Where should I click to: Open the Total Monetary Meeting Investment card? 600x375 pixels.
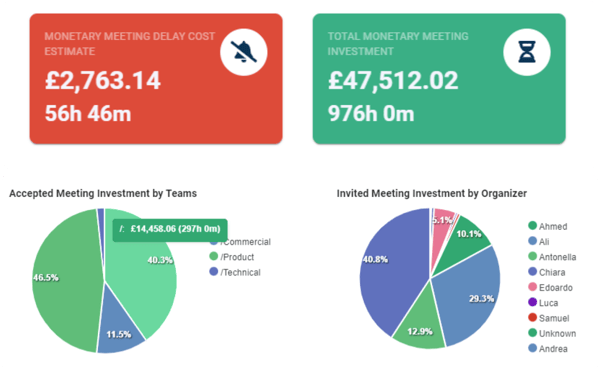pyautogui.click(x=439, y=79)
